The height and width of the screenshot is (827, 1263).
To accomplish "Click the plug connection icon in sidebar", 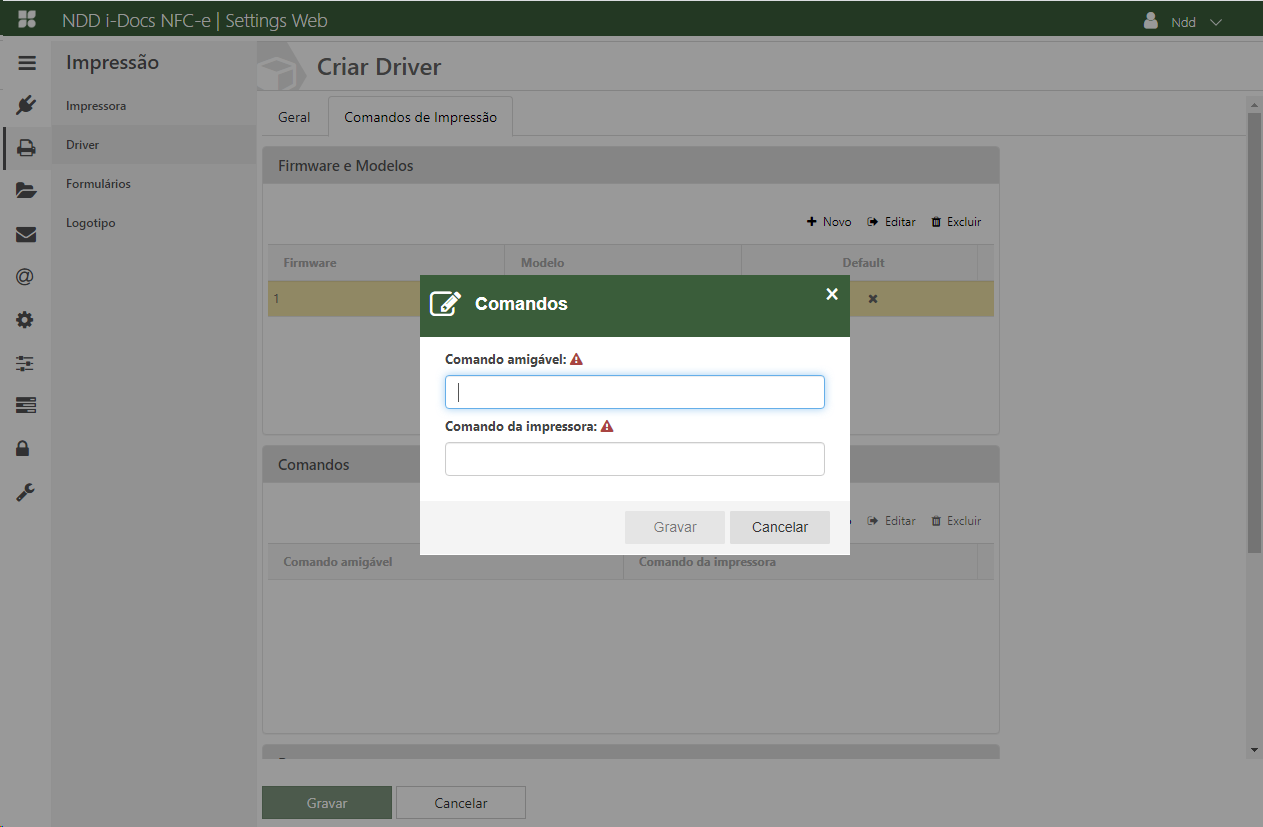I will click(x=26, y=105).
